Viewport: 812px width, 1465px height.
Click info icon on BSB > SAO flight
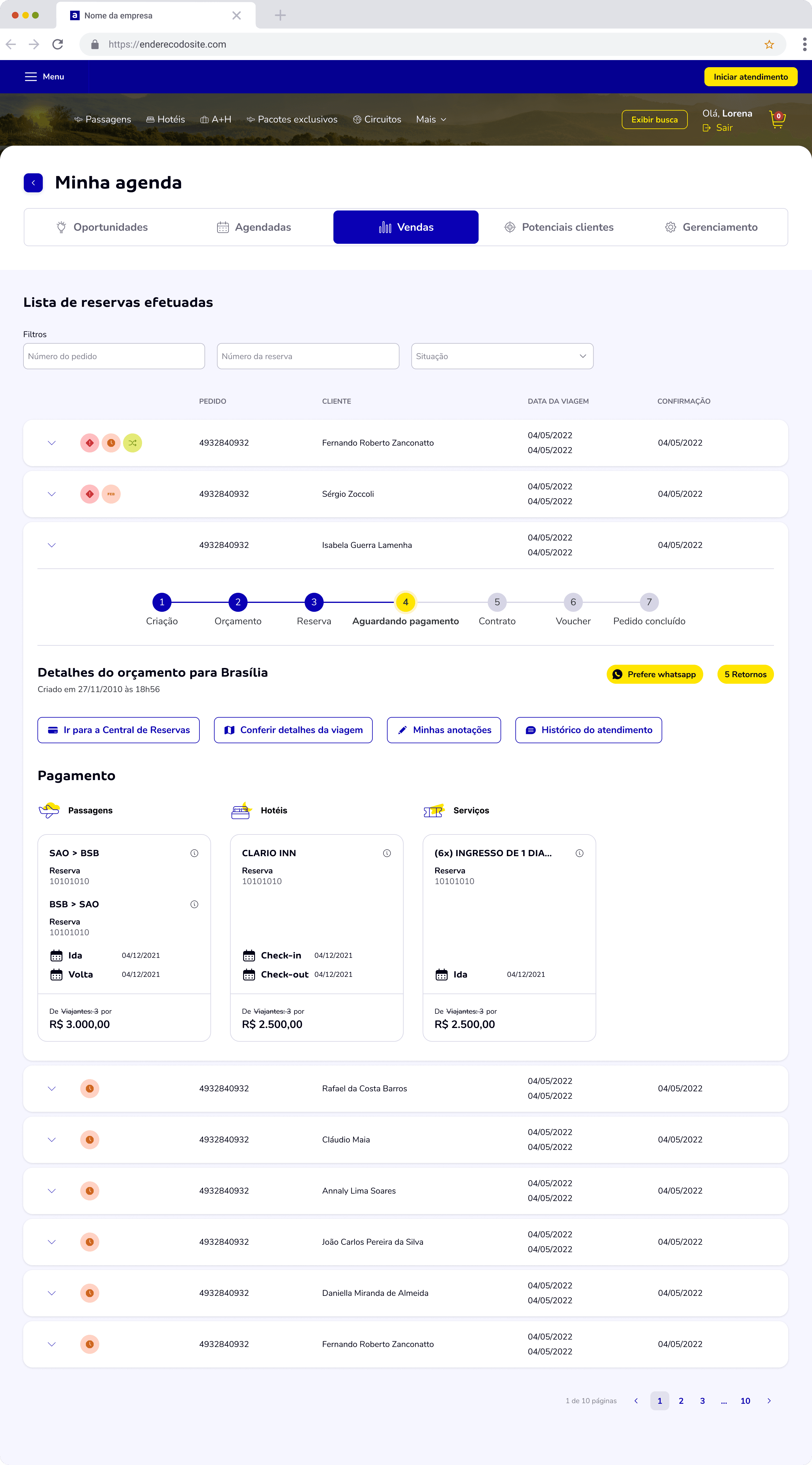194,904
